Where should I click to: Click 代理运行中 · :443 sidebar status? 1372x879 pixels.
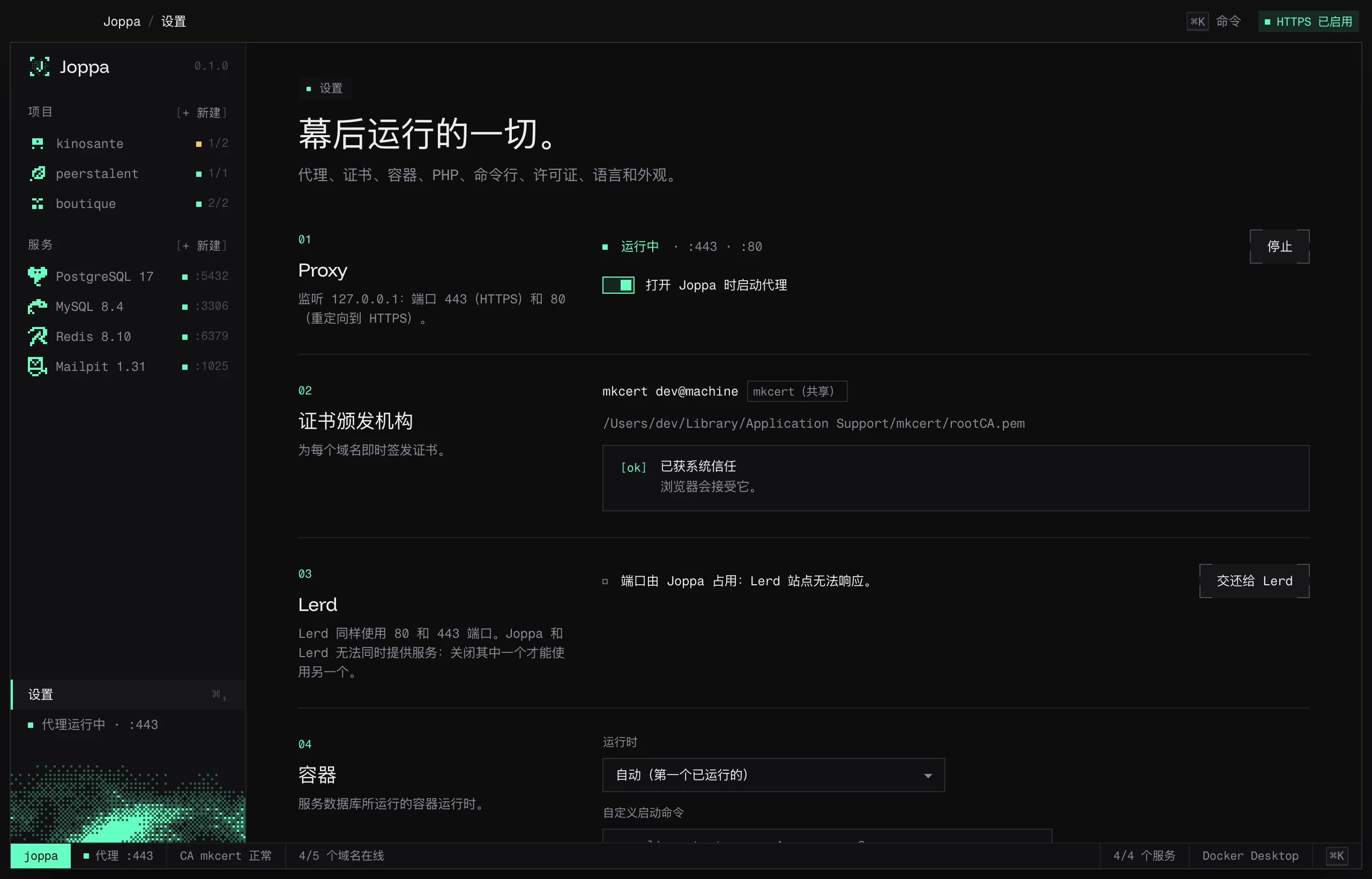pos(93,725)
